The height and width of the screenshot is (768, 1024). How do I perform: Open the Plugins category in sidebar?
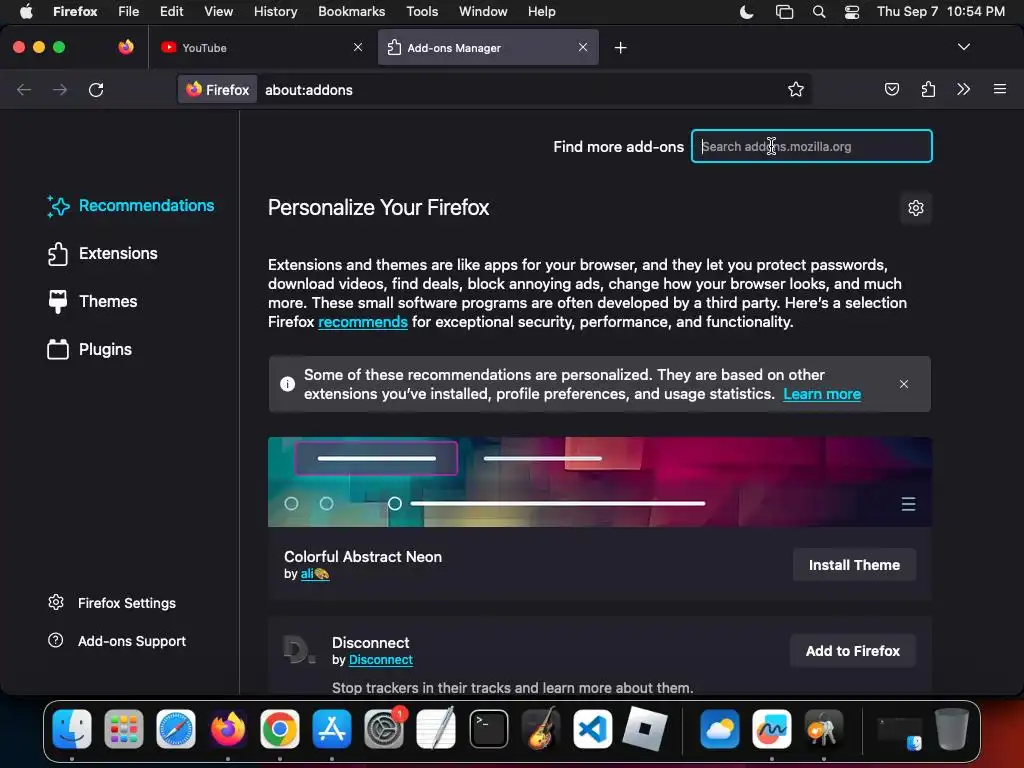[x=89, y=349]
